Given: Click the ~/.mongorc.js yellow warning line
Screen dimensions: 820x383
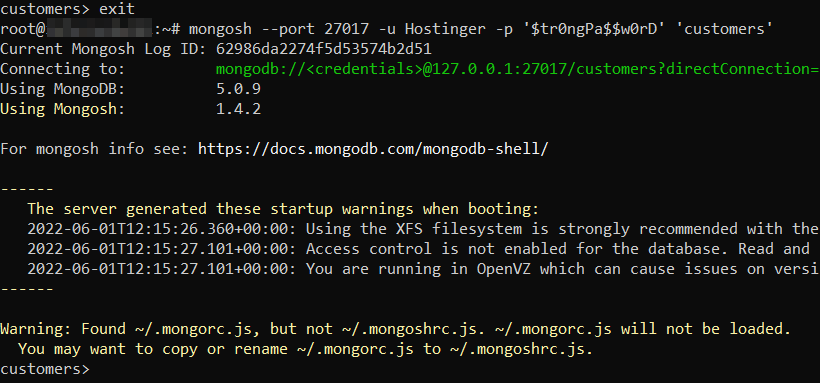Looking at the screenshot, I should [x=395, y=329].
